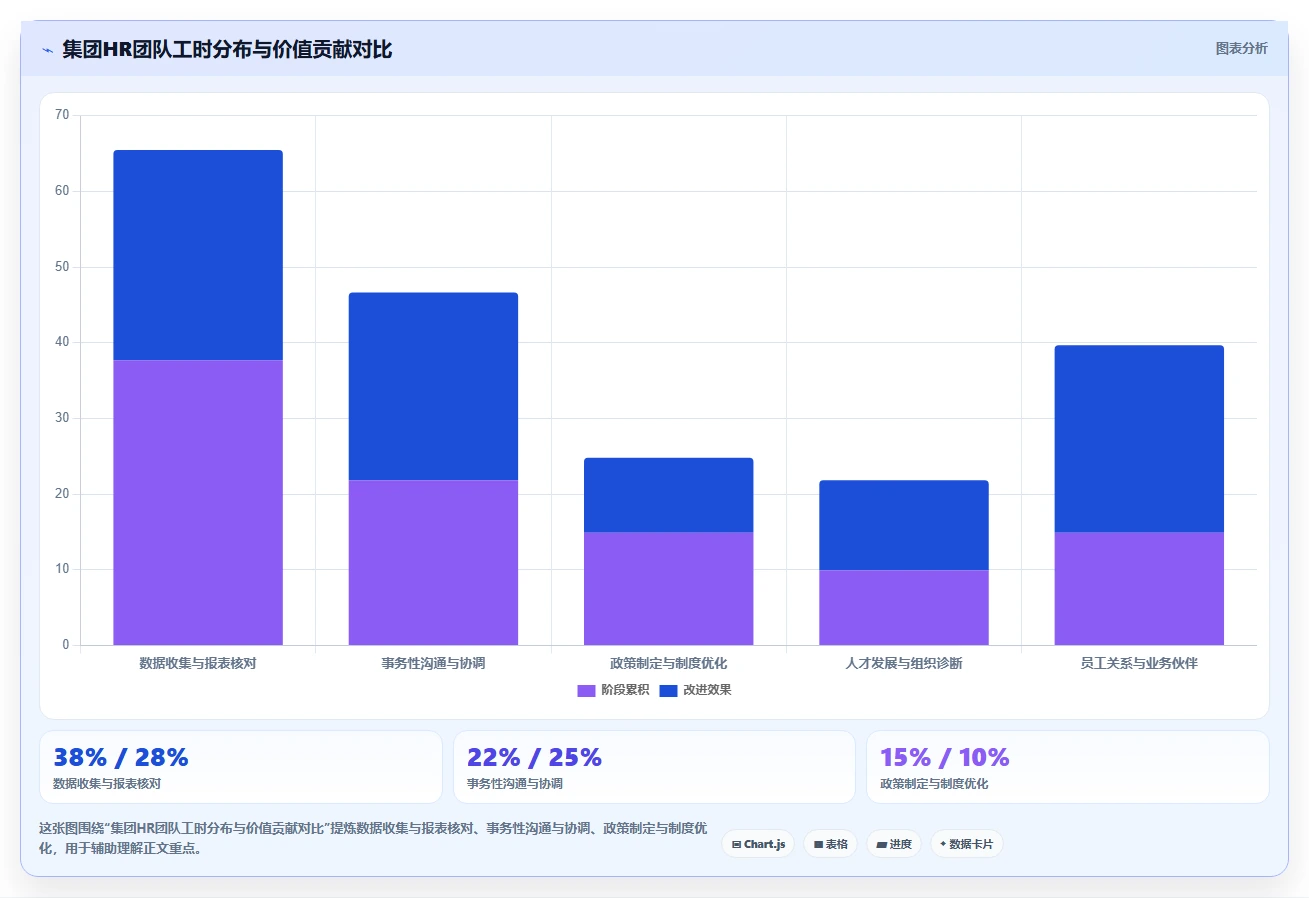1309x898 pixels.
Task: Click the 图表分析 label in the header
Action: (x=1242, y=48)
